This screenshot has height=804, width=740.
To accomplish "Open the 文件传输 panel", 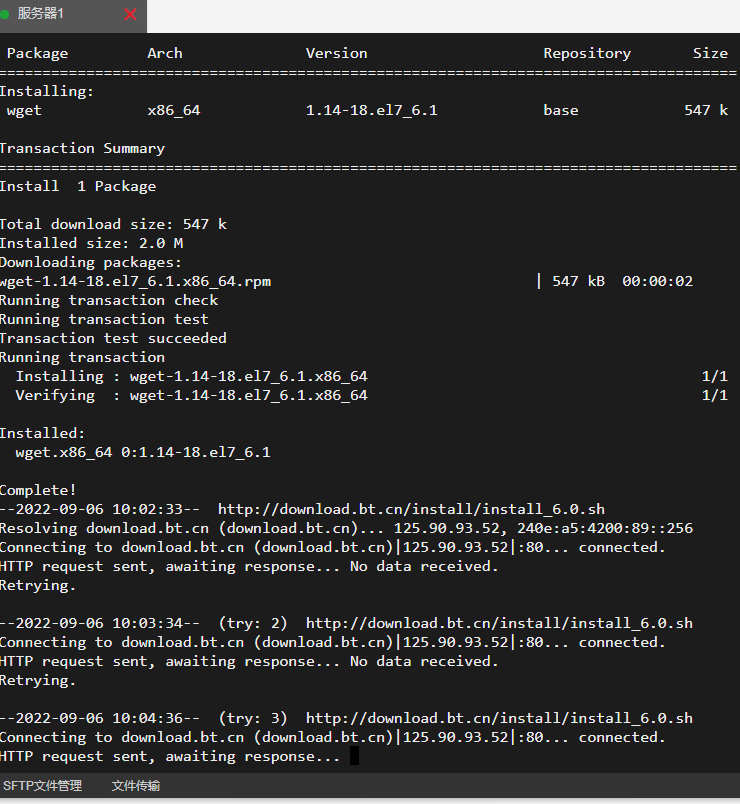I will click(136, 786).
